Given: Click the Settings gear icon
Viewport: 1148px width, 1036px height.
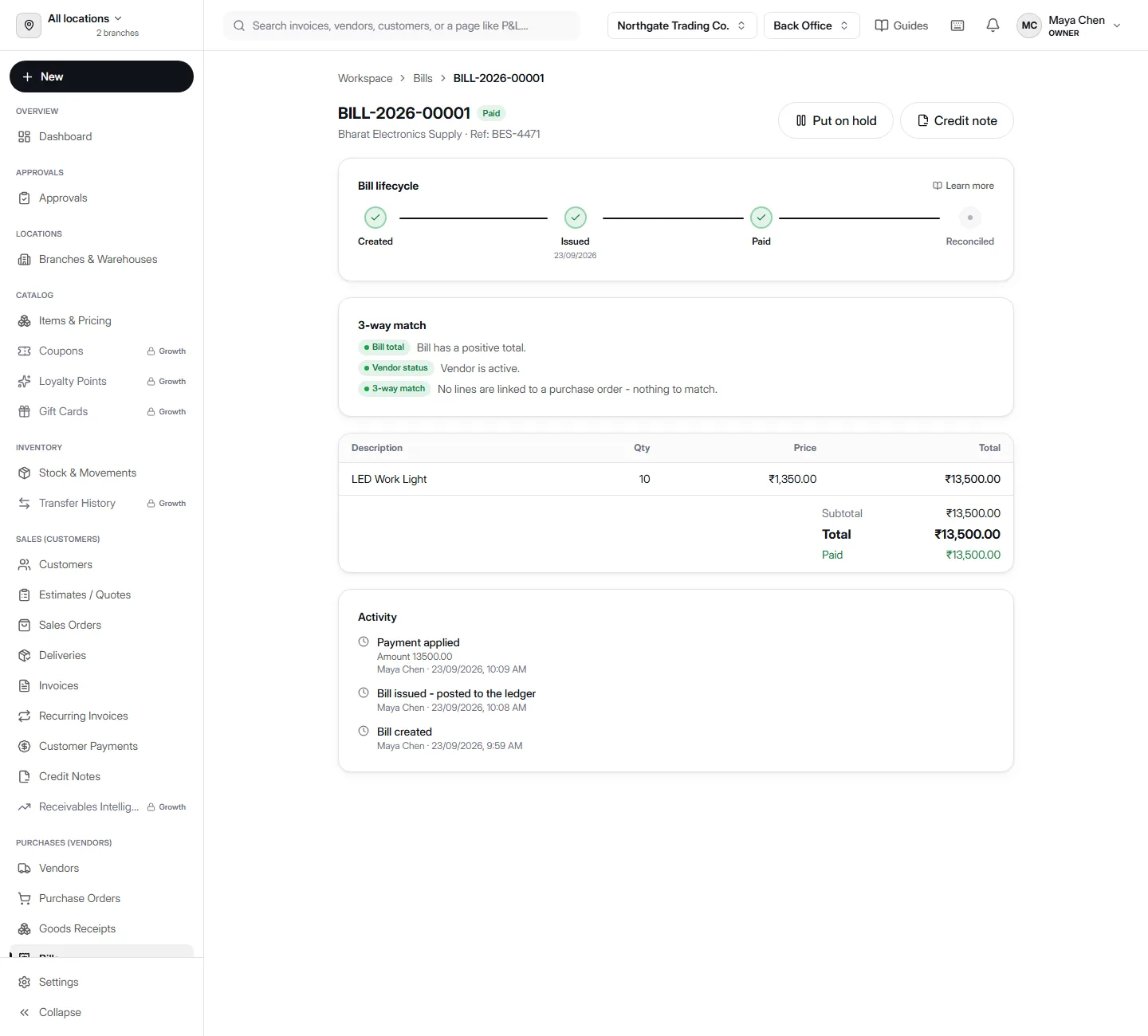Looking at the screenshot, I should click(25, 982).
